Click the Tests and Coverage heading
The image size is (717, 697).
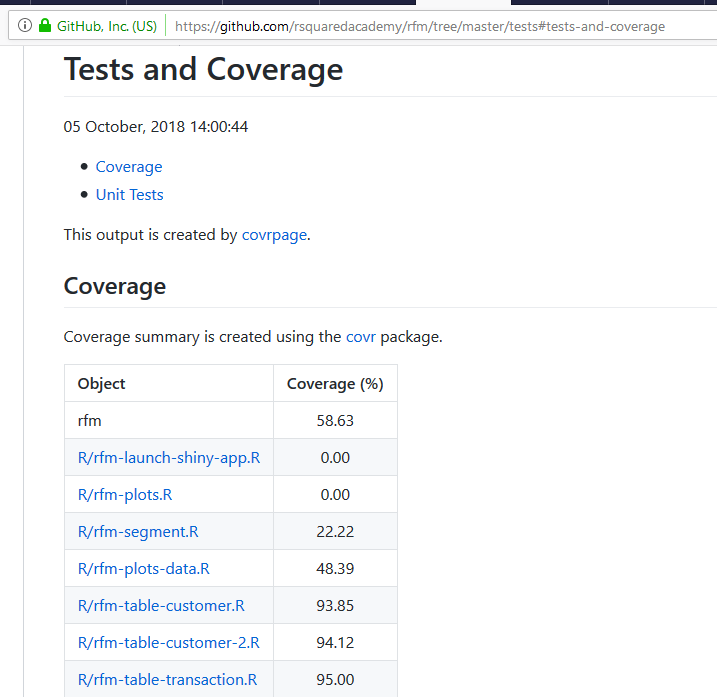[x=203, y=70]
